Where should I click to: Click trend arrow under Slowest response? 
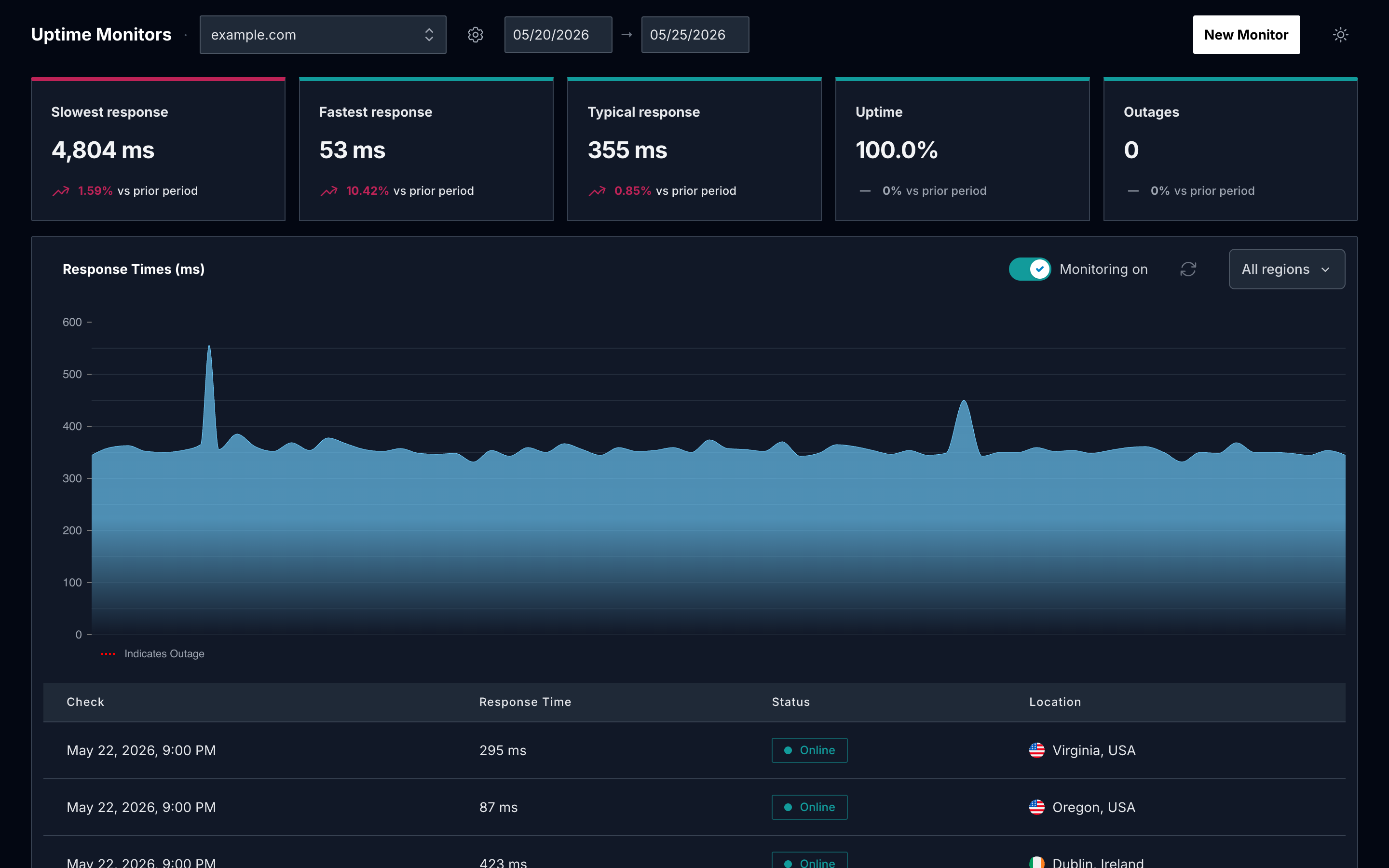[x=60, y=190]
